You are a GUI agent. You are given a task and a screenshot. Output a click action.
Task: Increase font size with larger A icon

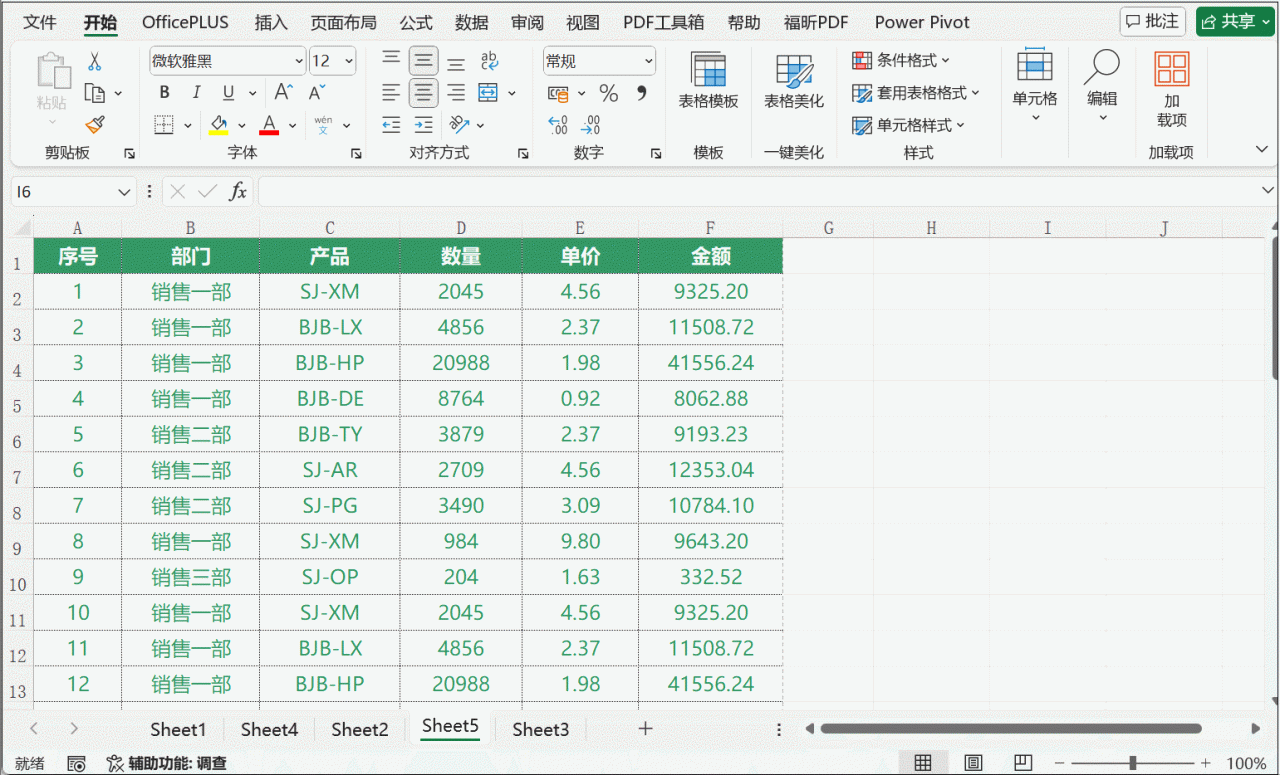(x=283, y=93)
